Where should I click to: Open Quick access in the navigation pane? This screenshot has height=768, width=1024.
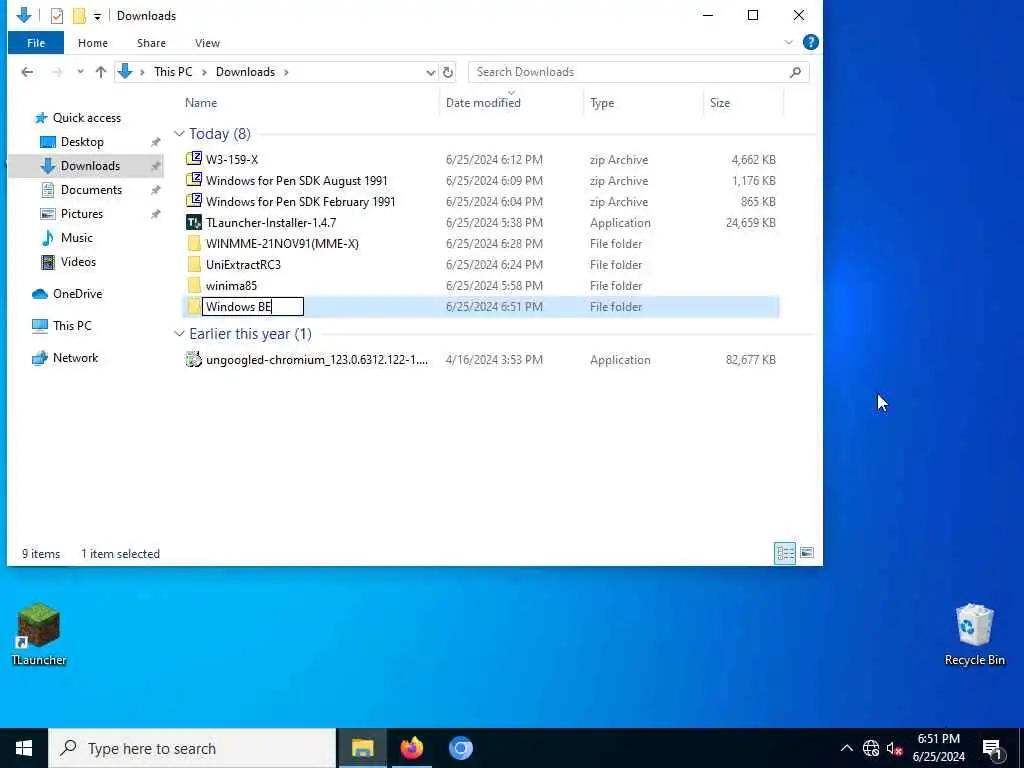87,118
